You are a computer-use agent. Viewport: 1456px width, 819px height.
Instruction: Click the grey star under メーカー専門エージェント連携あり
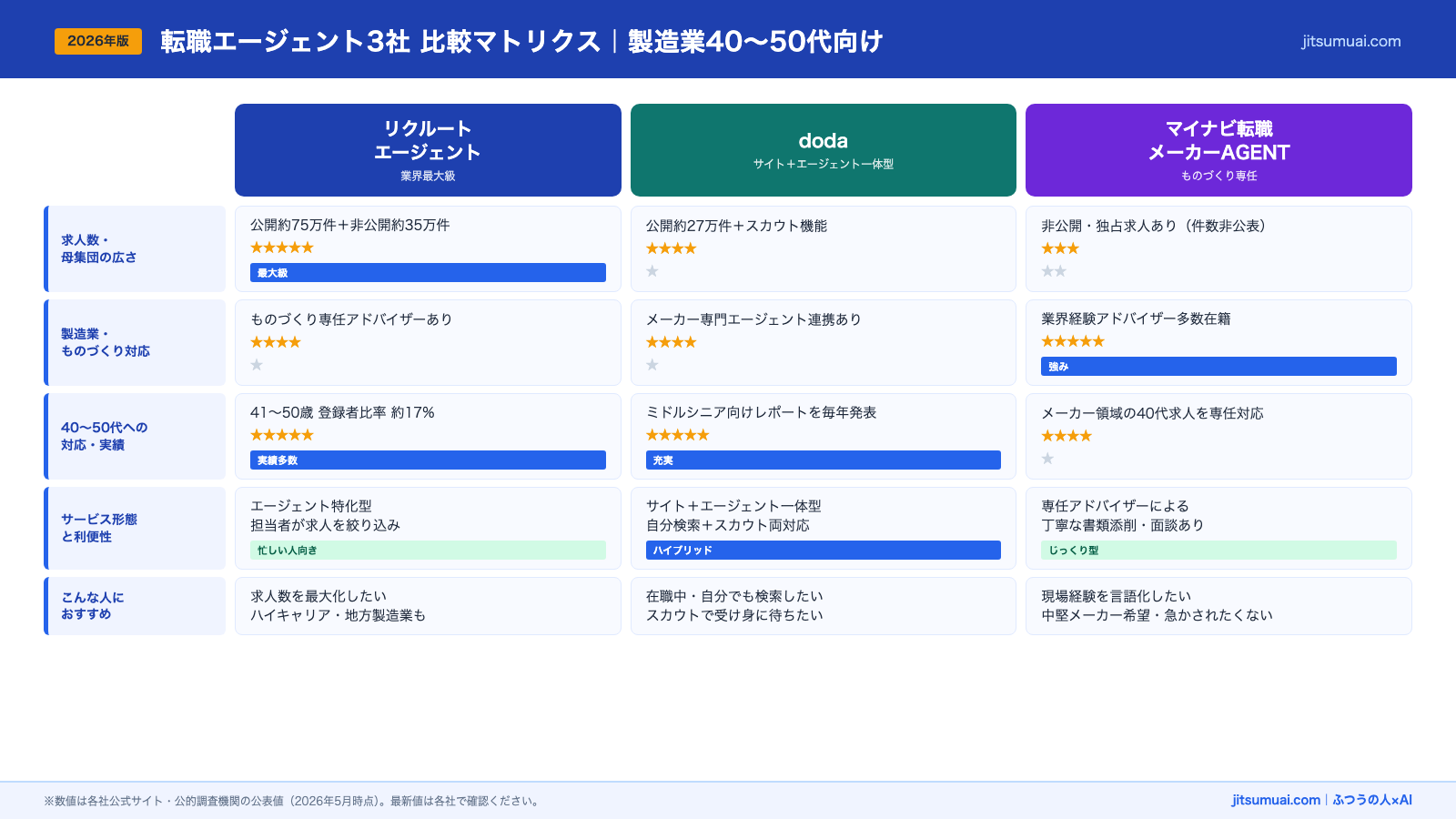652,365
